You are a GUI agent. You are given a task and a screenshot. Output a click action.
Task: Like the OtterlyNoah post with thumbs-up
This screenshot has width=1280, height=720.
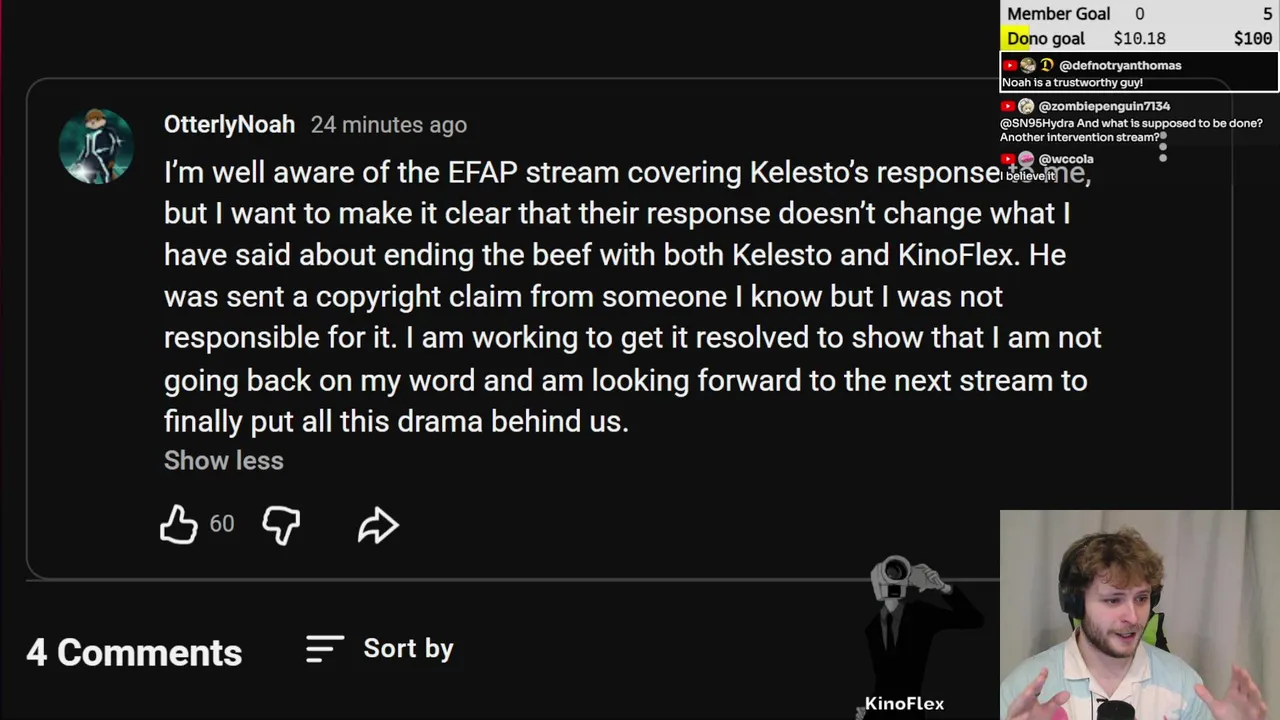click(x=179, y=525)
